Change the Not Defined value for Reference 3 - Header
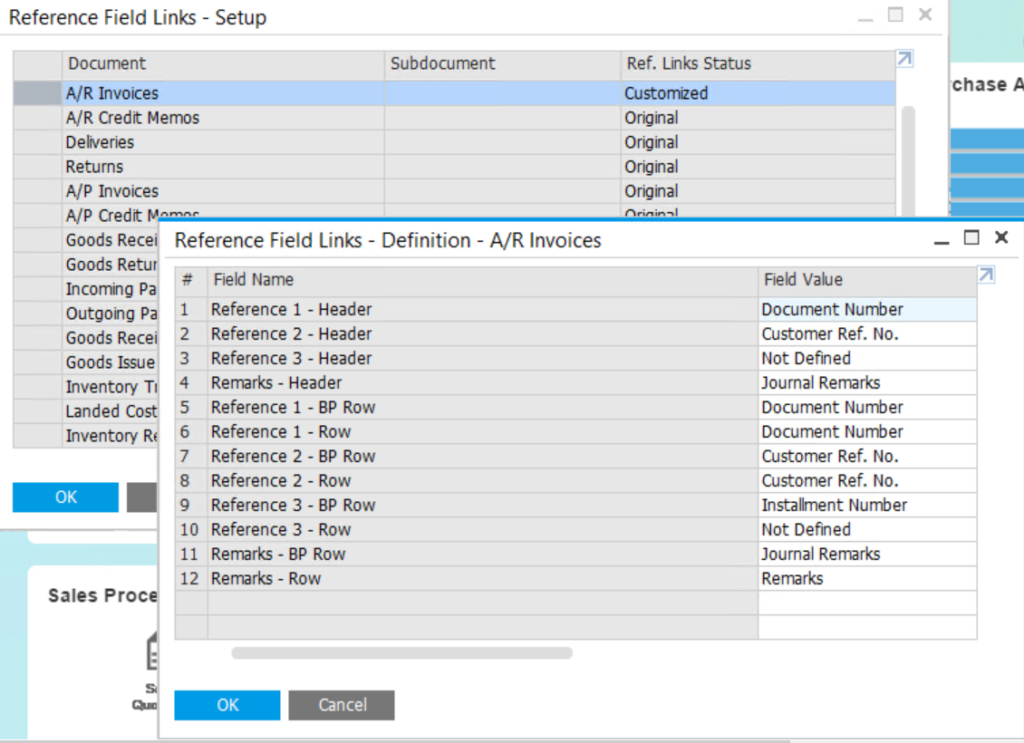This screenshot has width=1024, height=743. click(865, 358)
